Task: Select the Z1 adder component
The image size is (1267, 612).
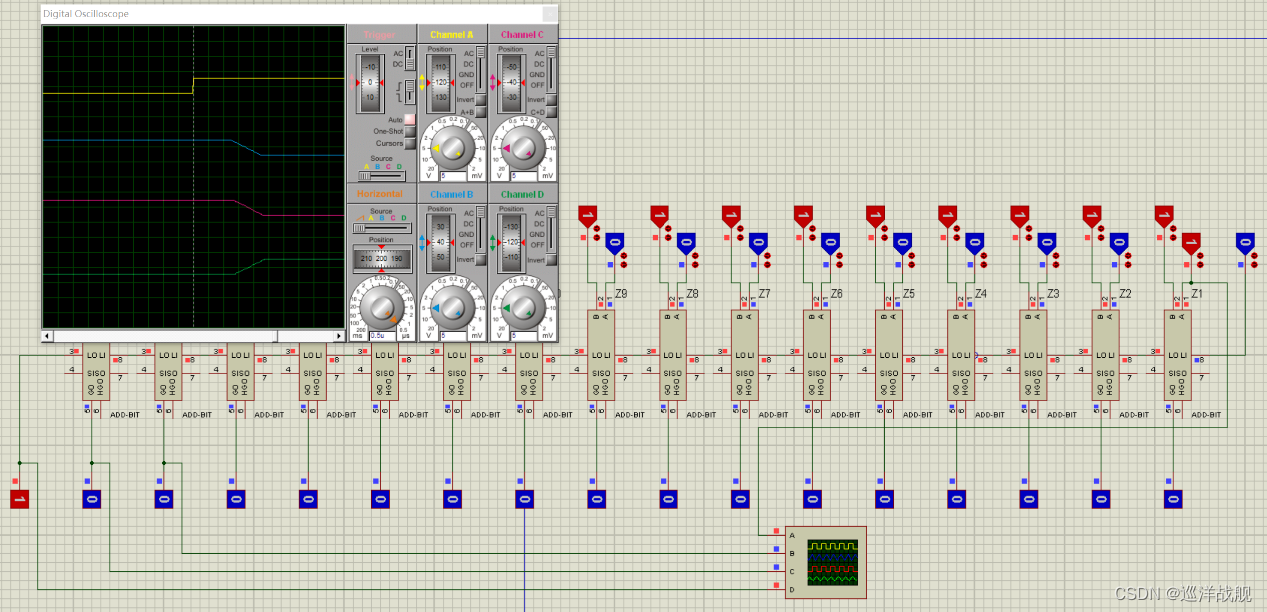Action: 1176,355
